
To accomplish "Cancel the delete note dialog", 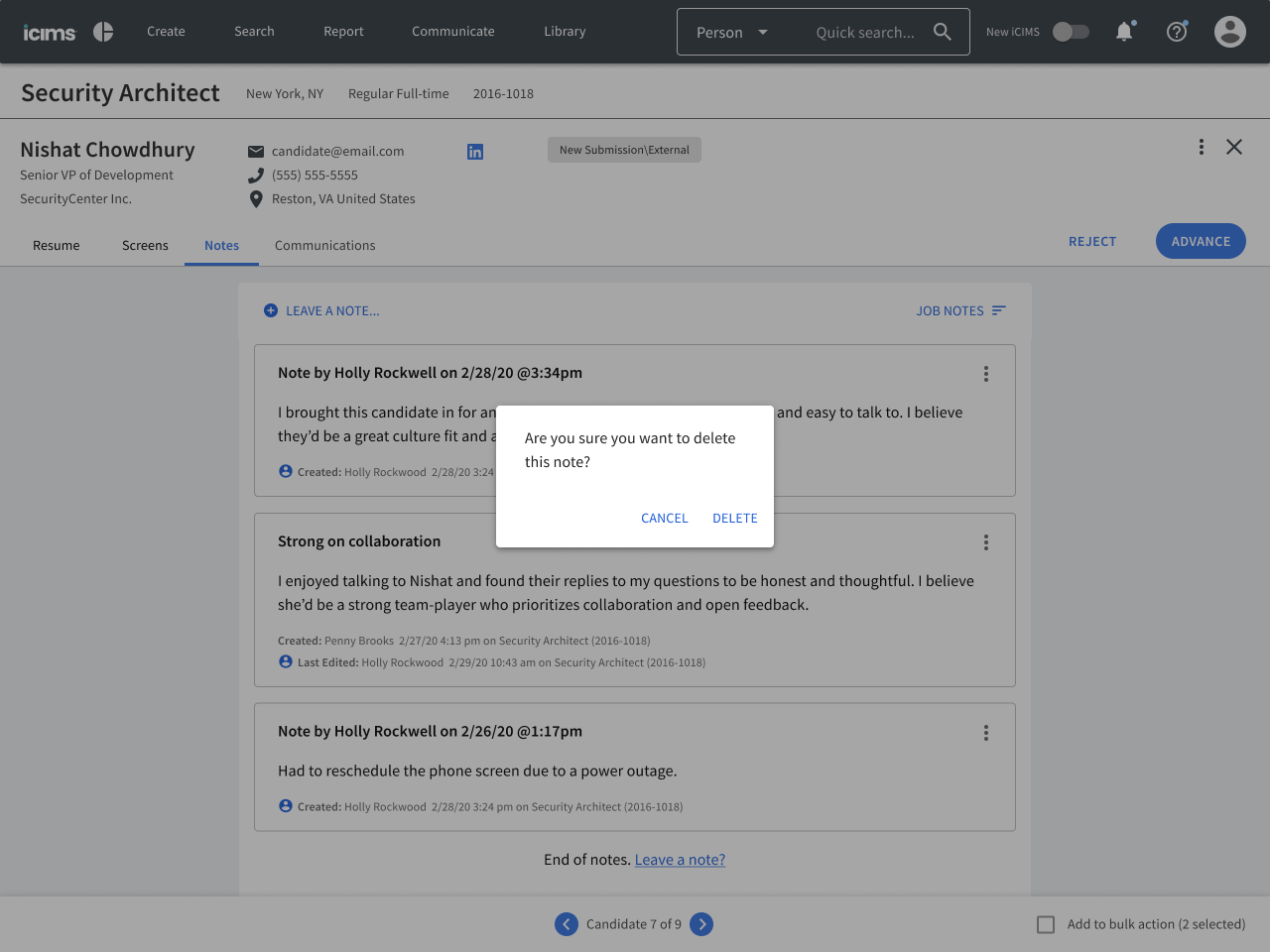I will pyautogui.click(x=665, y=519).
